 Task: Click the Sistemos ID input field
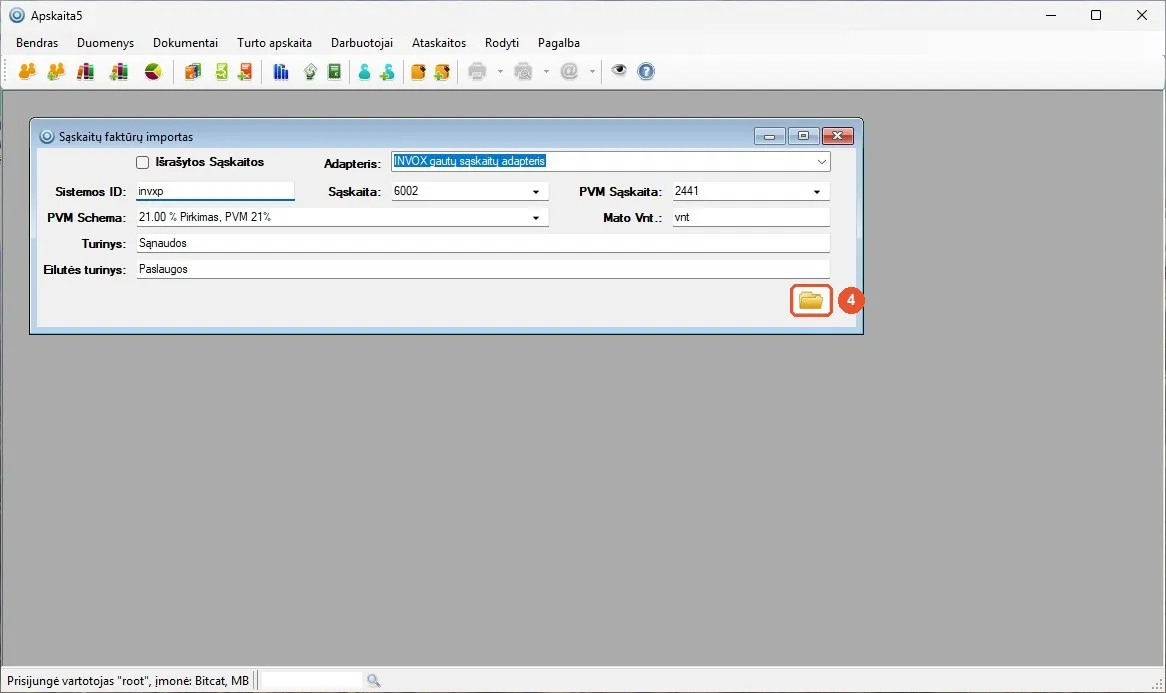pyautogui.click(x=215, y=191)
